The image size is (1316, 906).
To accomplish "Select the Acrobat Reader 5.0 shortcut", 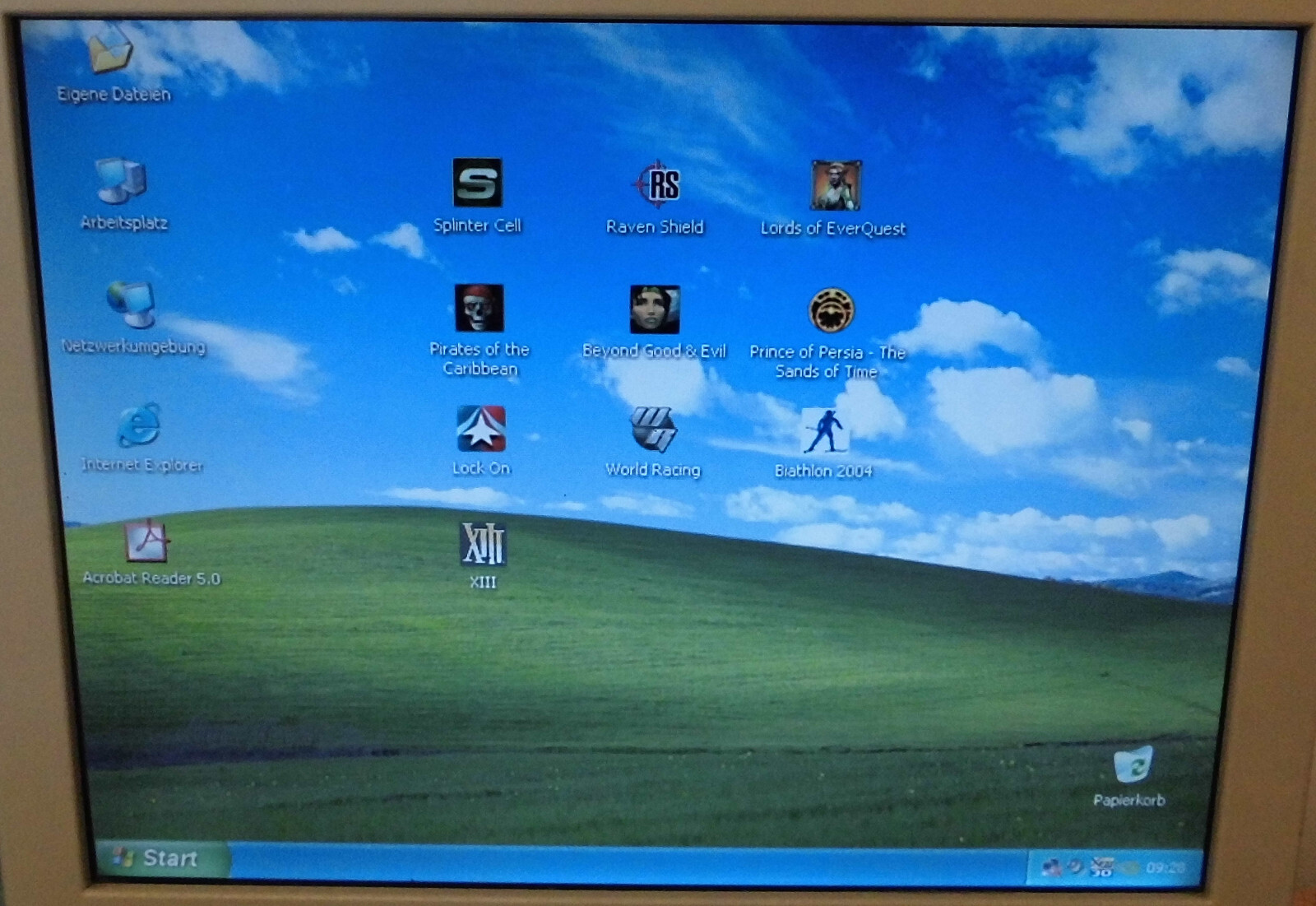I will (147, 540).
